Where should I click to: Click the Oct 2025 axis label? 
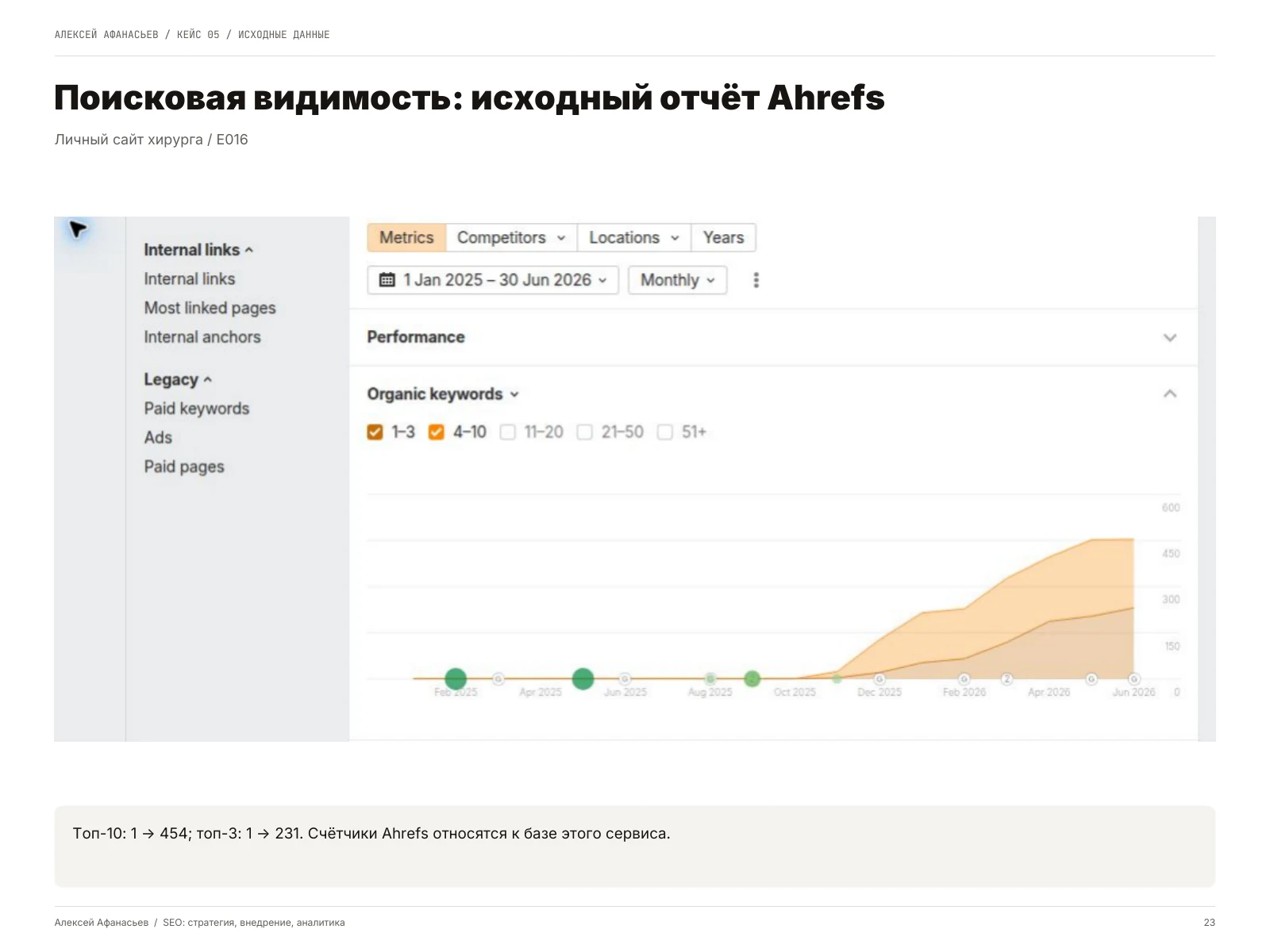[x=795, y=693]
